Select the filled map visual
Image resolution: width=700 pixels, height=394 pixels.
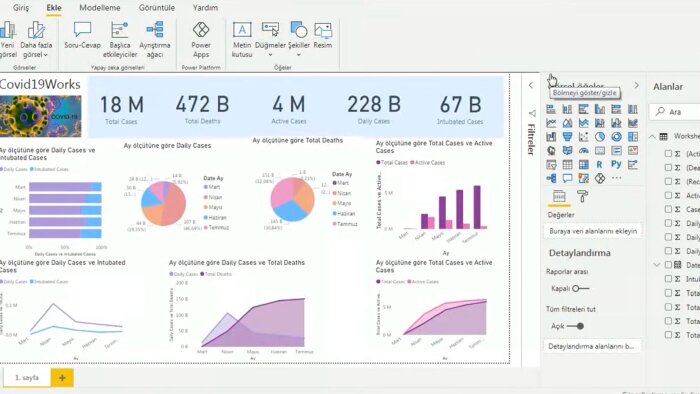click(567, 150)
